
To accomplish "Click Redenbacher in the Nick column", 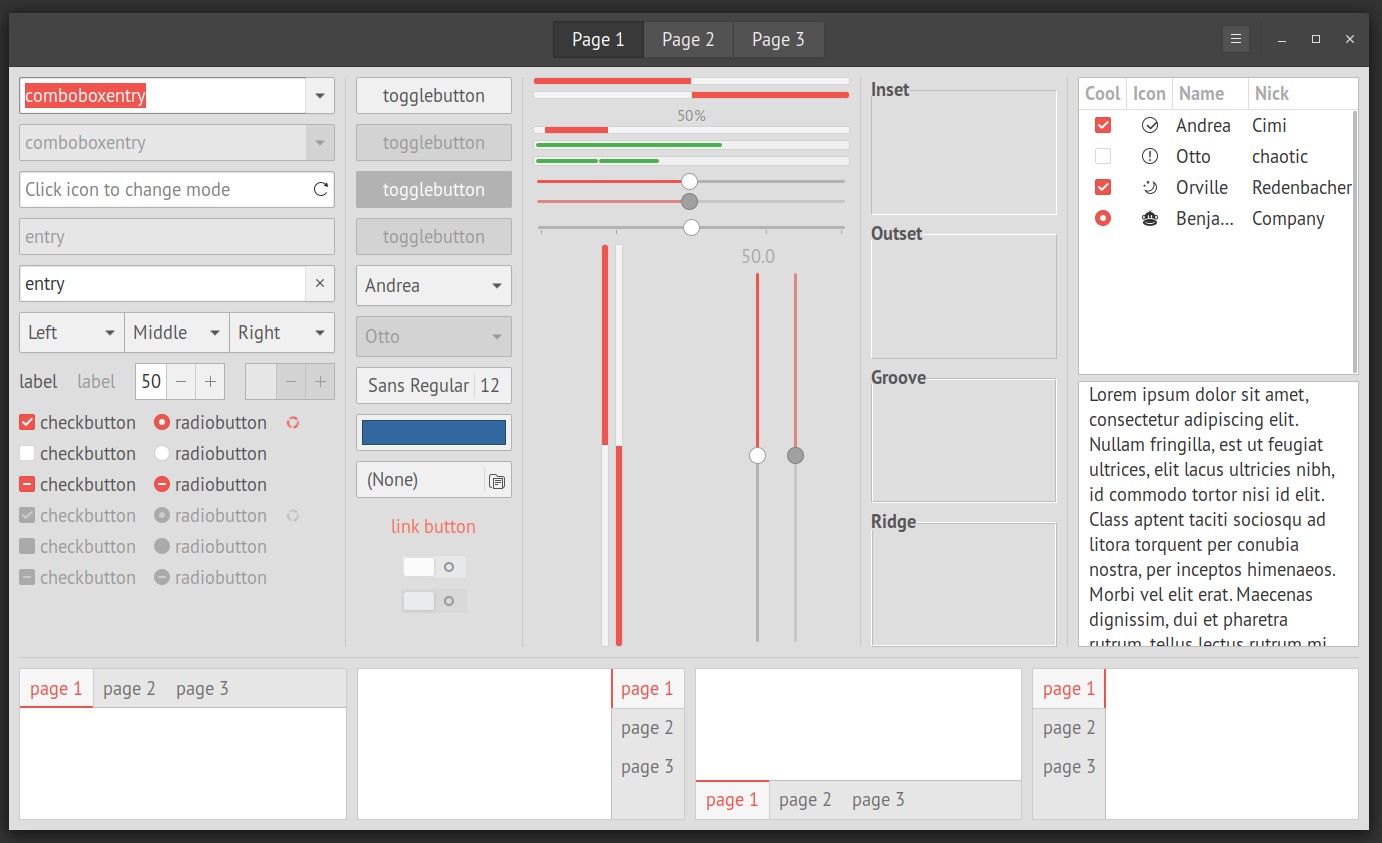I will pos(1302,187).
